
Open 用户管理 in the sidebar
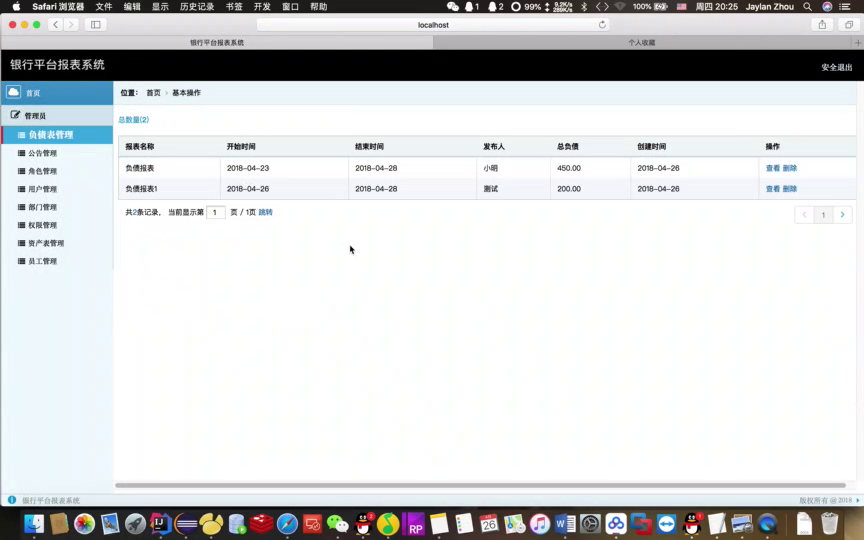pos(42,189)
